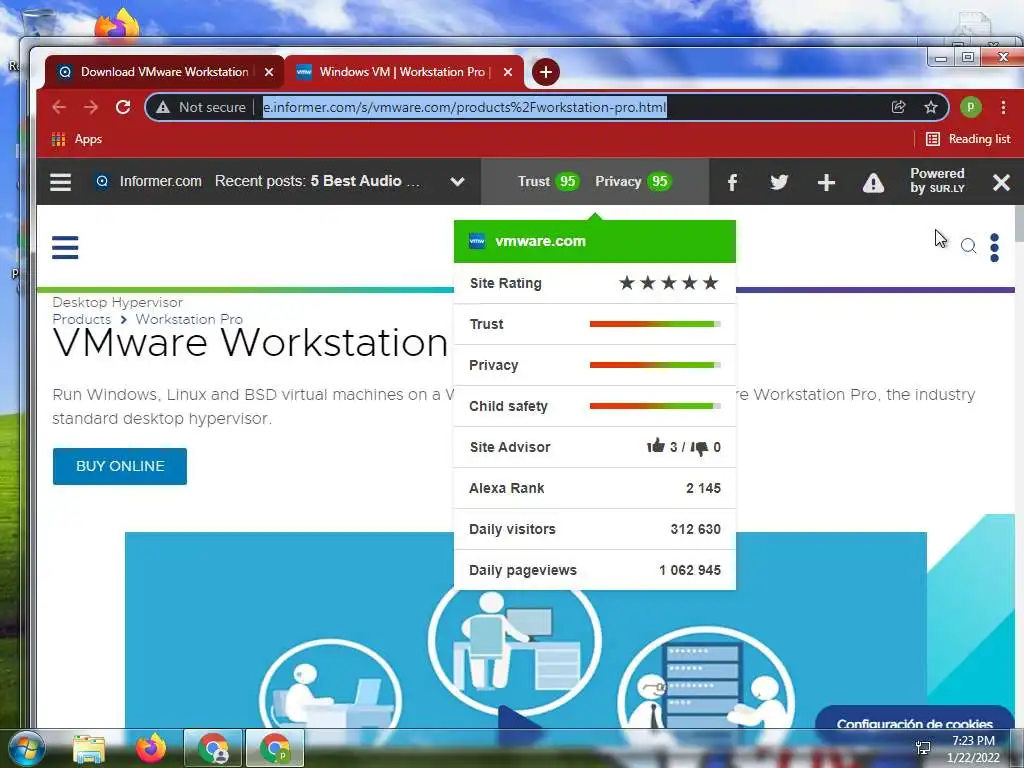Reload the current page
Viewport: 1024px width, 768px height.
tap(123, 107)
